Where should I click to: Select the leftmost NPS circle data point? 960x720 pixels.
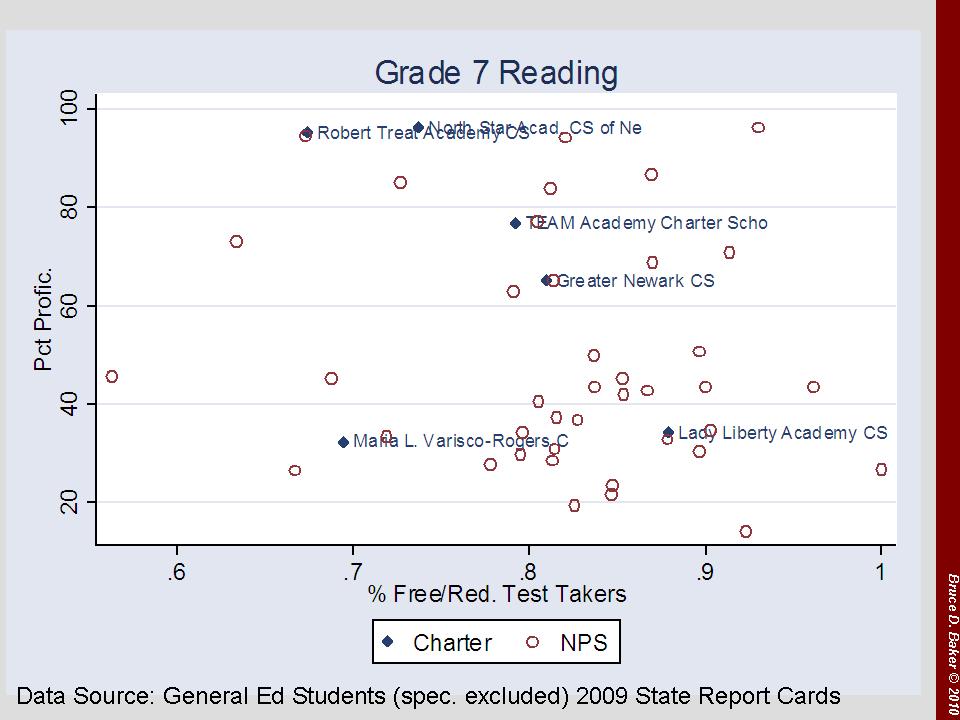pyautogui.click(x=111, y=377)
